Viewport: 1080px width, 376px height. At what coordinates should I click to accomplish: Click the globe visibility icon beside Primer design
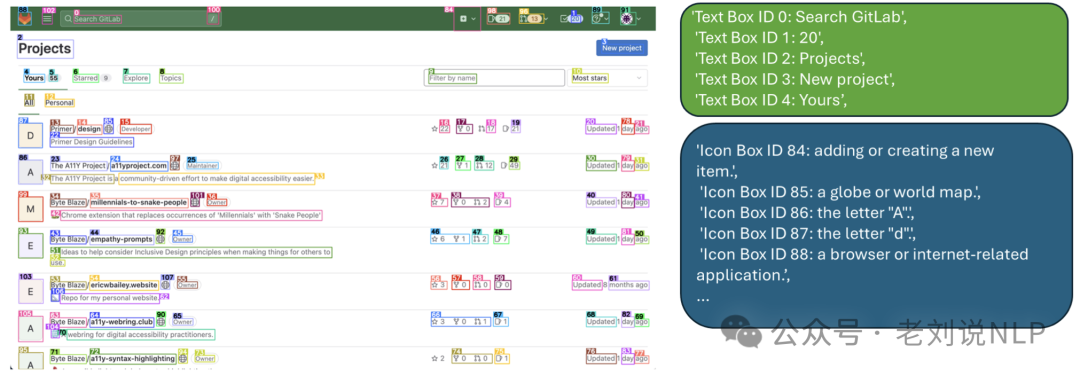click(108, 129)
